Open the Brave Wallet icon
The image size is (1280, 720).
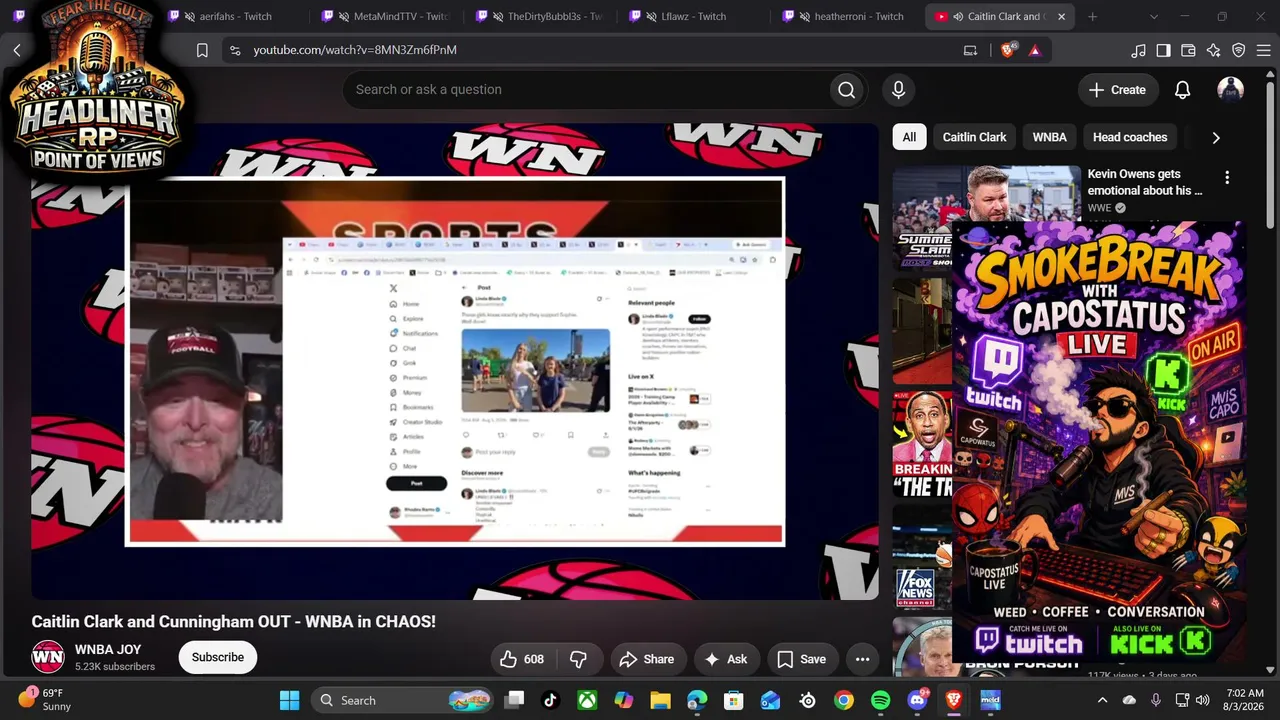pos(1188,50)
